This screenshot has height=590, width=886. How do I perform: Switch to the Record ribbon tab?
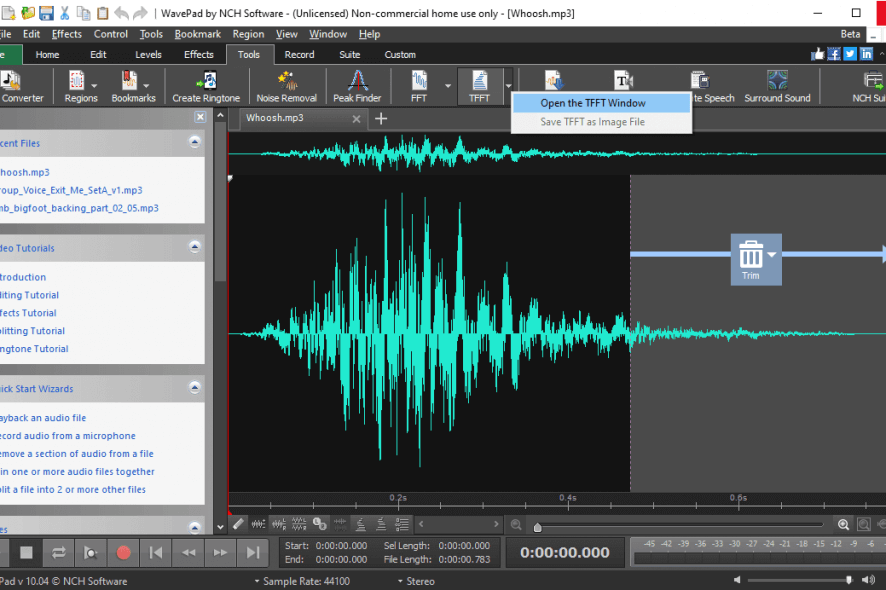coord(299,54)
